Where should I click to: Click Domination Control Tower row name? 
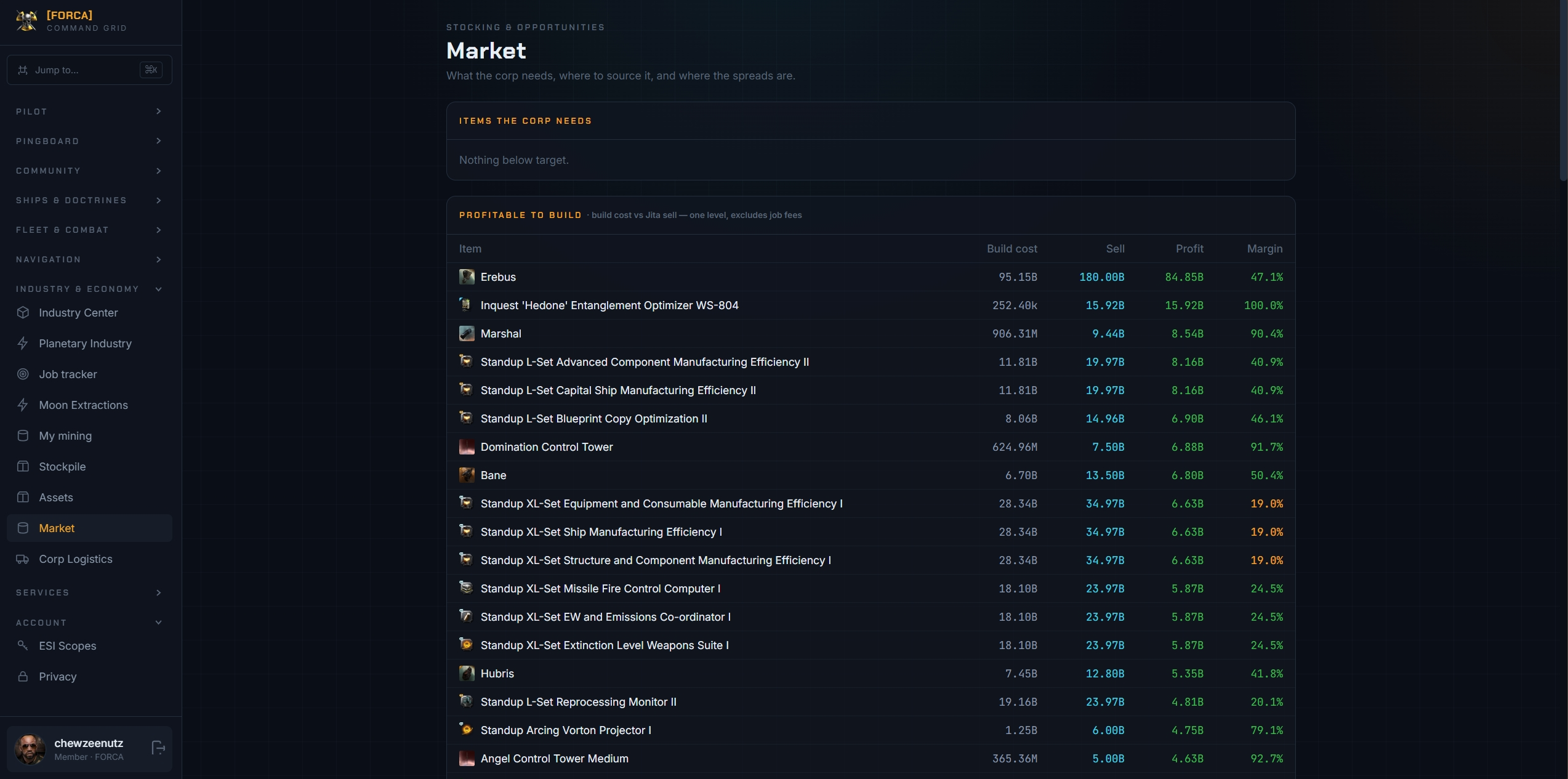[x=547, y=447]
